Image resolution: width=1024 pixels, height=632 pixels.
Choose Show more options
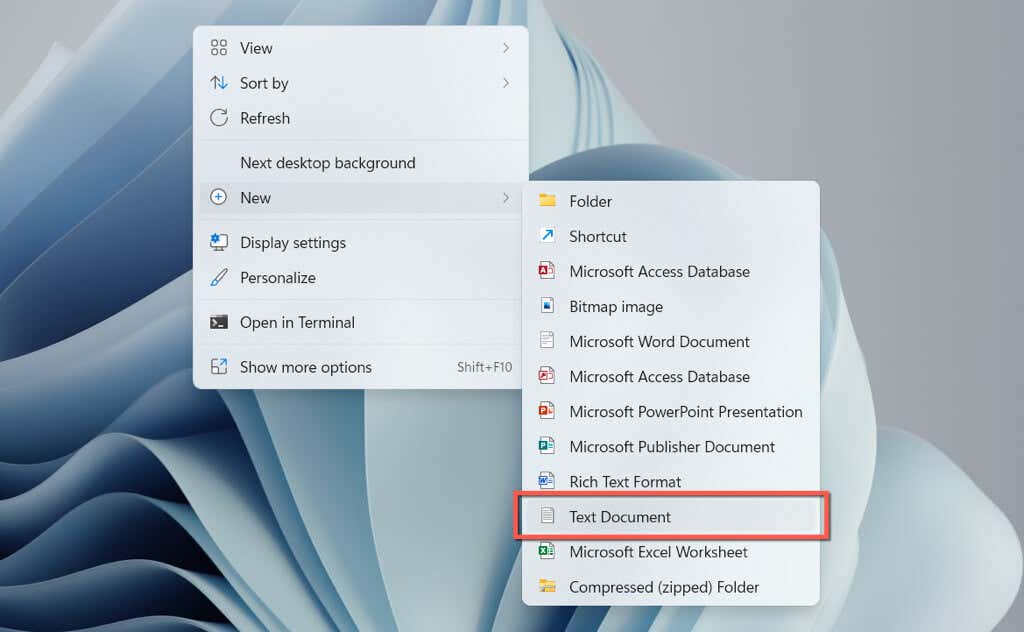click(360, 367)
